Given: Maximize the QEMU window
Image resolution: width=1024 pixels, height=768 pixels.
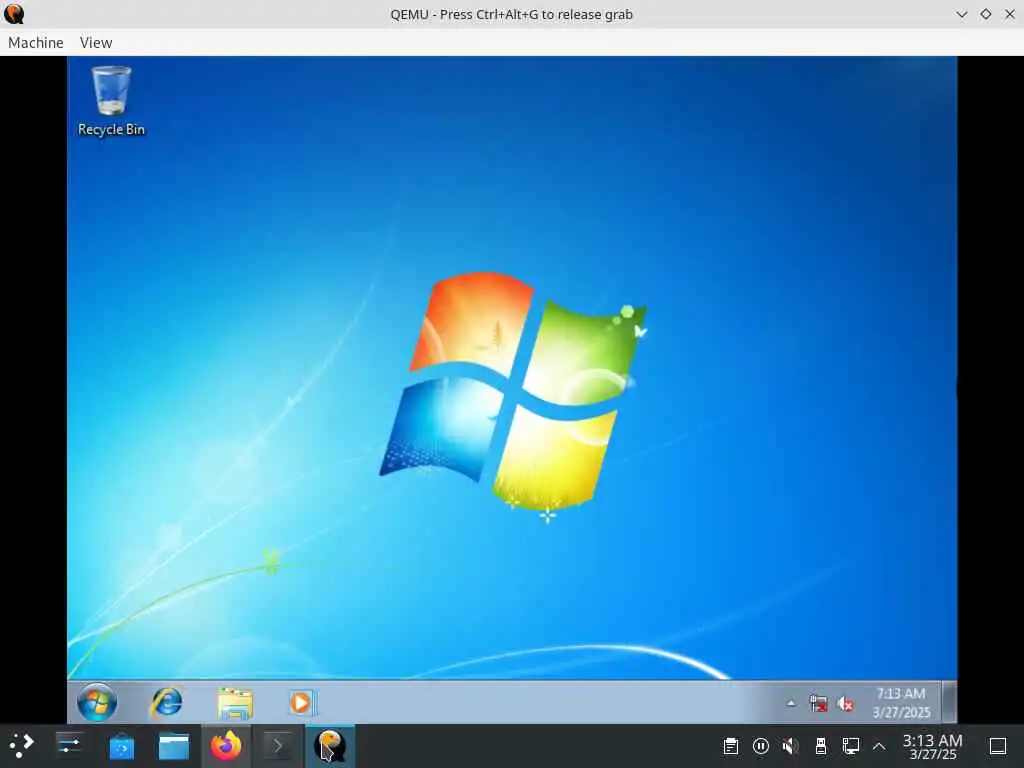Looking at the screenshot, I should click(985, 14).
